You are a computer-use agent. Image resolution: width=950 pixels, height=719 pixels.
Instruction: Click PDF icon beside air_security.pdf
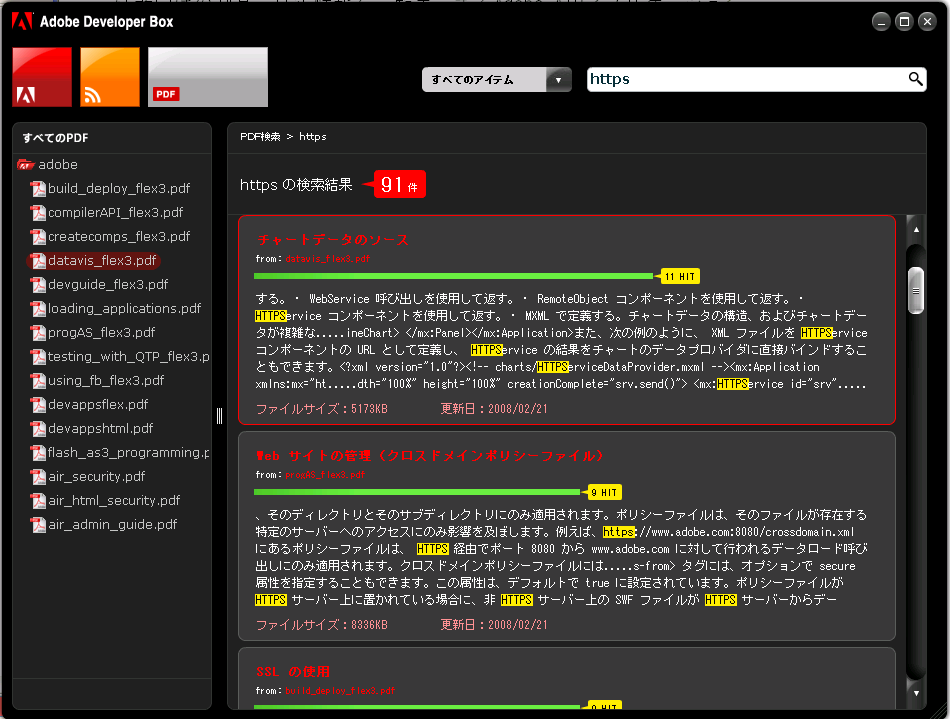point(38,477)
